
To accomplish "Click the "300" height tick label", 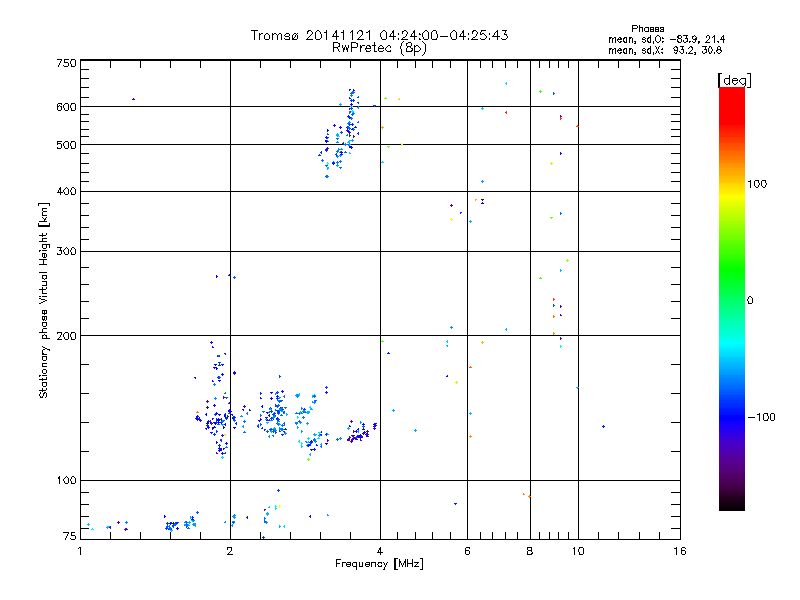I will (66, 252).
